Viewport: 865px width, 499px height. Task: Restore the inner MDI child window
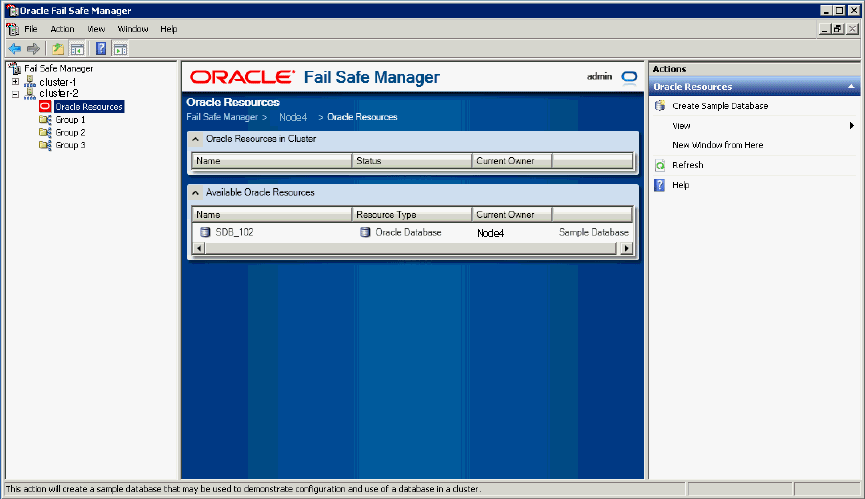tap(838, 29)
